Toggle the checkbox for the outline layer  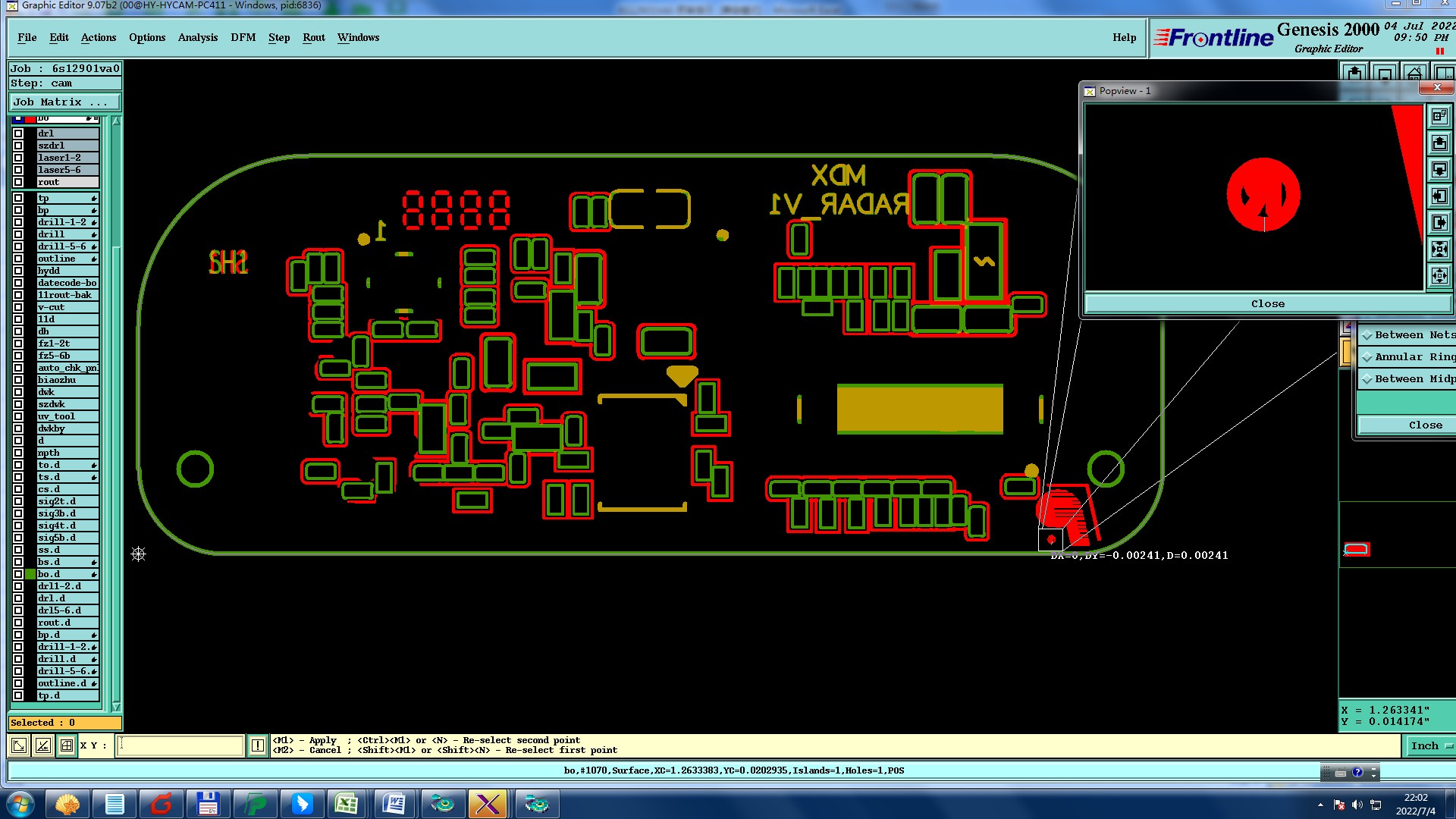[x=18, y=259]
